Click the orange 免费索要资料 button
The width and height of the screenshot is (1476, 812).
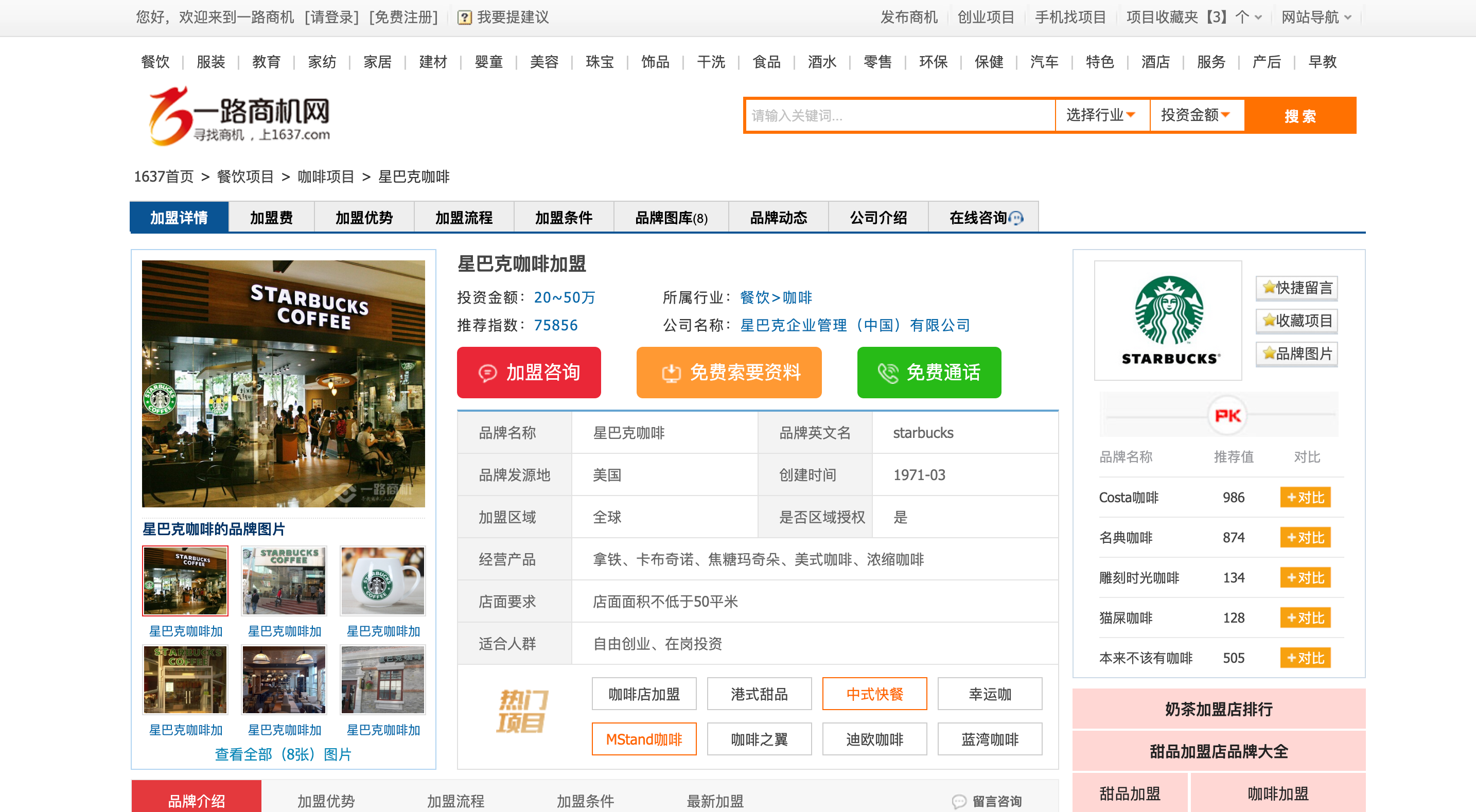tap(728, 373)
